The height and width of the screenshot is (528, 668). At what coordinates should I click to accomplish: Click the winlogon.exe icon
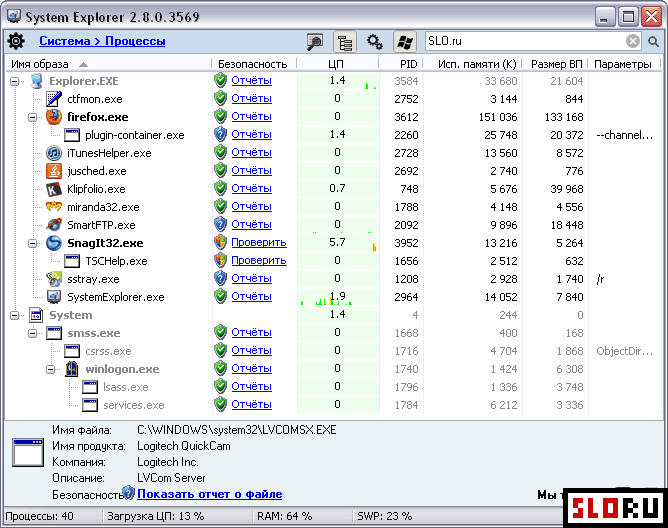point(72,369)
